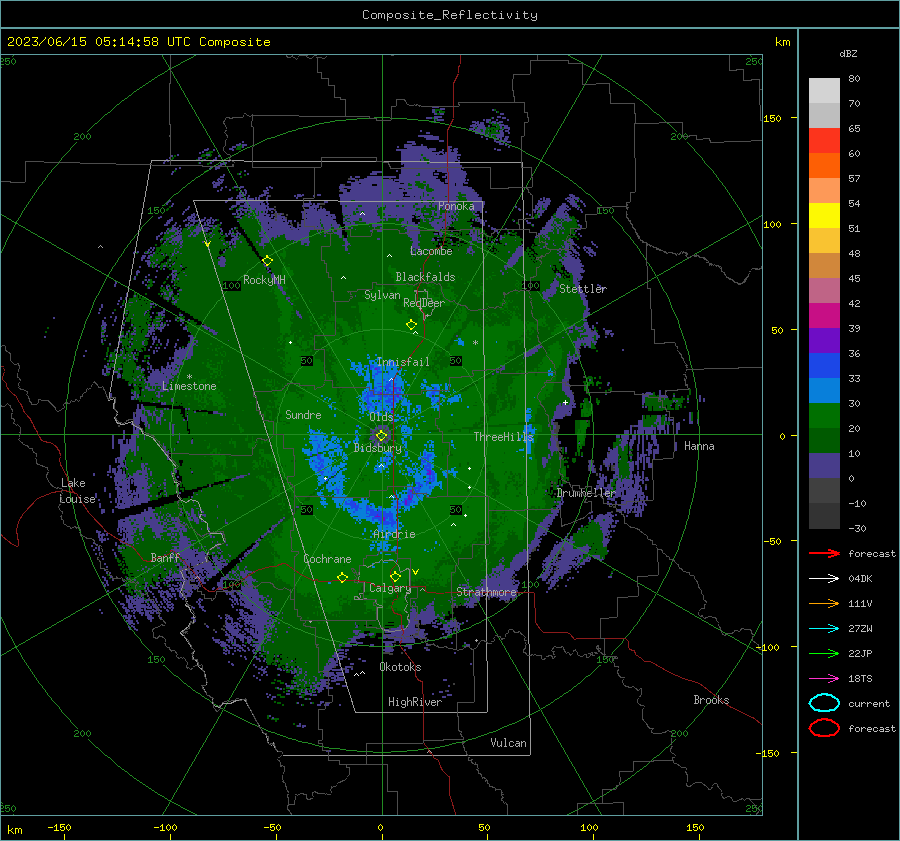Click the current legend label
The width and height of the screenshot is (900, 841).
[868, 704]
